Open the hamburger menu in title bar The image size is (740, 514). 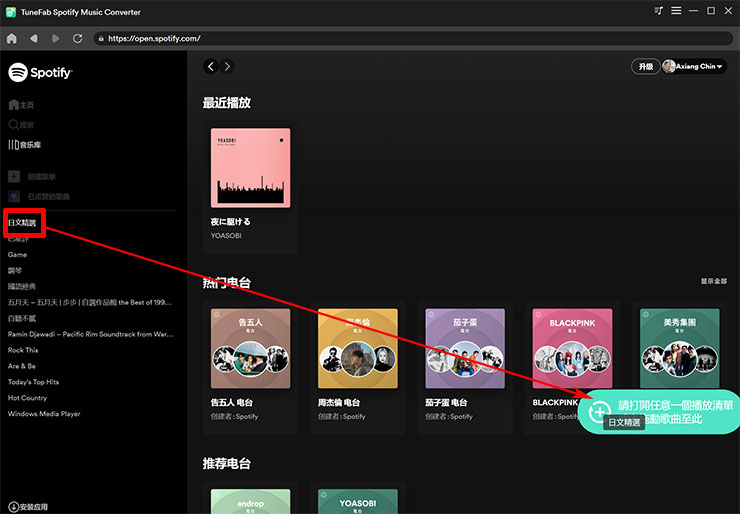[x=676, y=11]
